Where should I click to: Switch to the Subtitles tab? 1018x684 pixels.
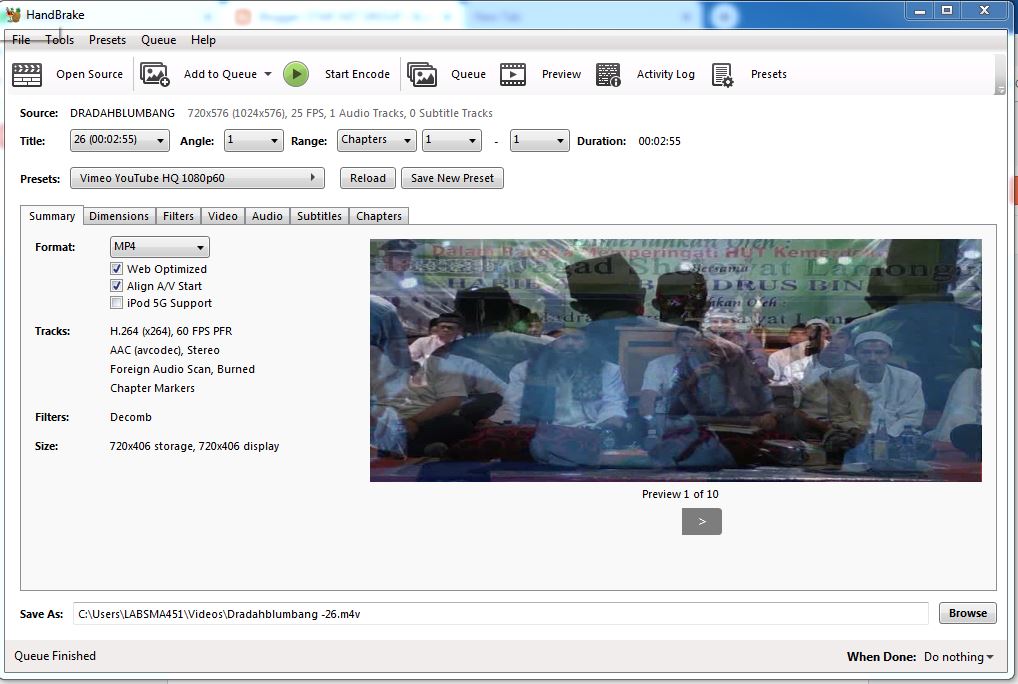click(x=319, y=216)
